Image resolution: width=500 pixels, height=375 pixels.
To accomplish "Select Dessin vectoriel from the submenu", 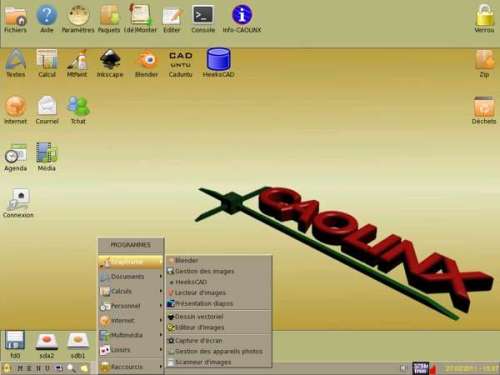I will [219, 316].
